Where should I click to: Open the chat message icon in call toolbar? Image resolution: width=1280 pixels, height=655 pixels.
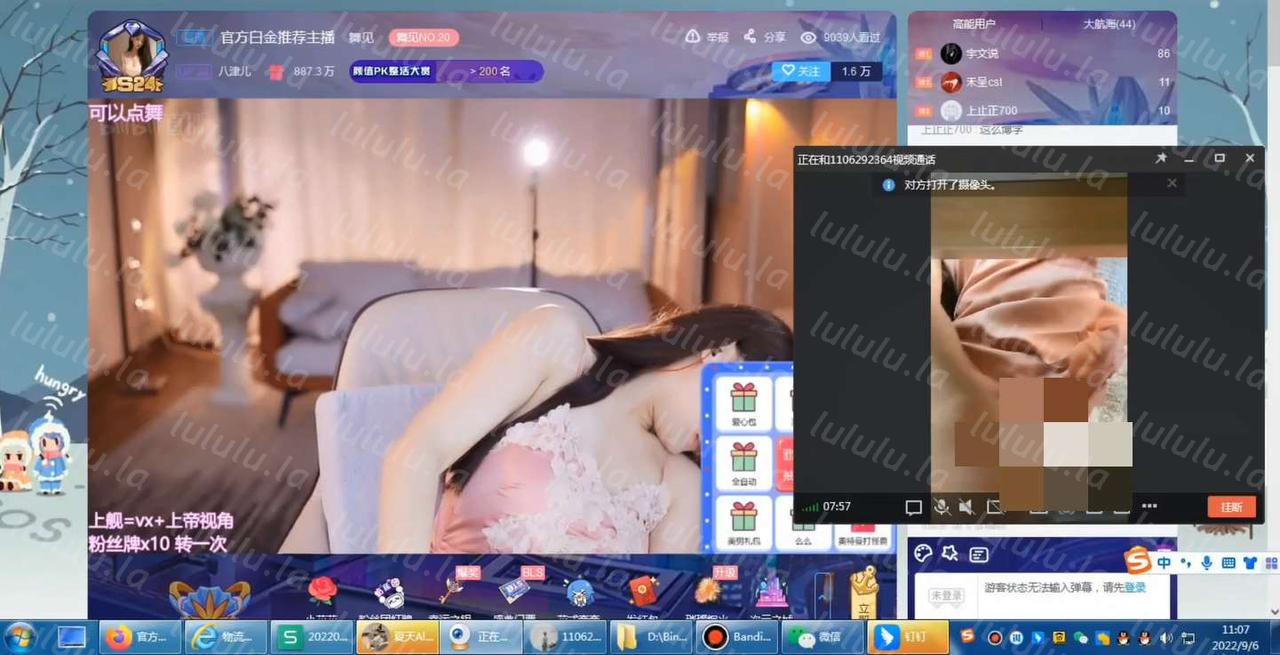tap(913, 507)
